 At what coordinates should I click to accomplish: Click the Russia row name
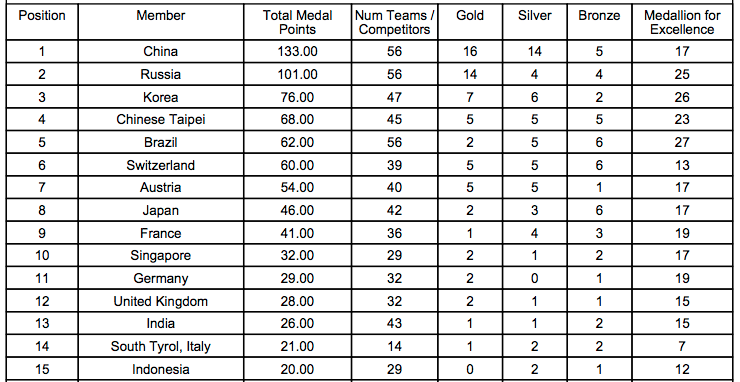tap(160, 74)
